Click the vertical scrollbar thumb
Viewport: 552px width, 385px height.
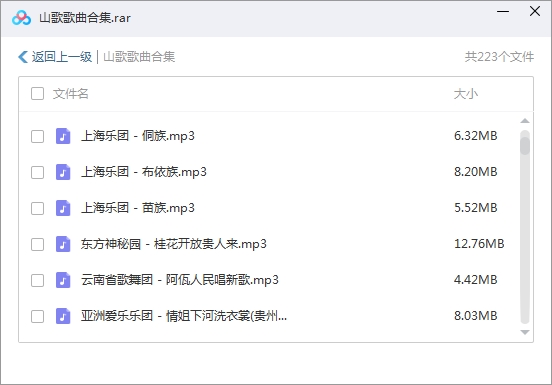point(525,146)
